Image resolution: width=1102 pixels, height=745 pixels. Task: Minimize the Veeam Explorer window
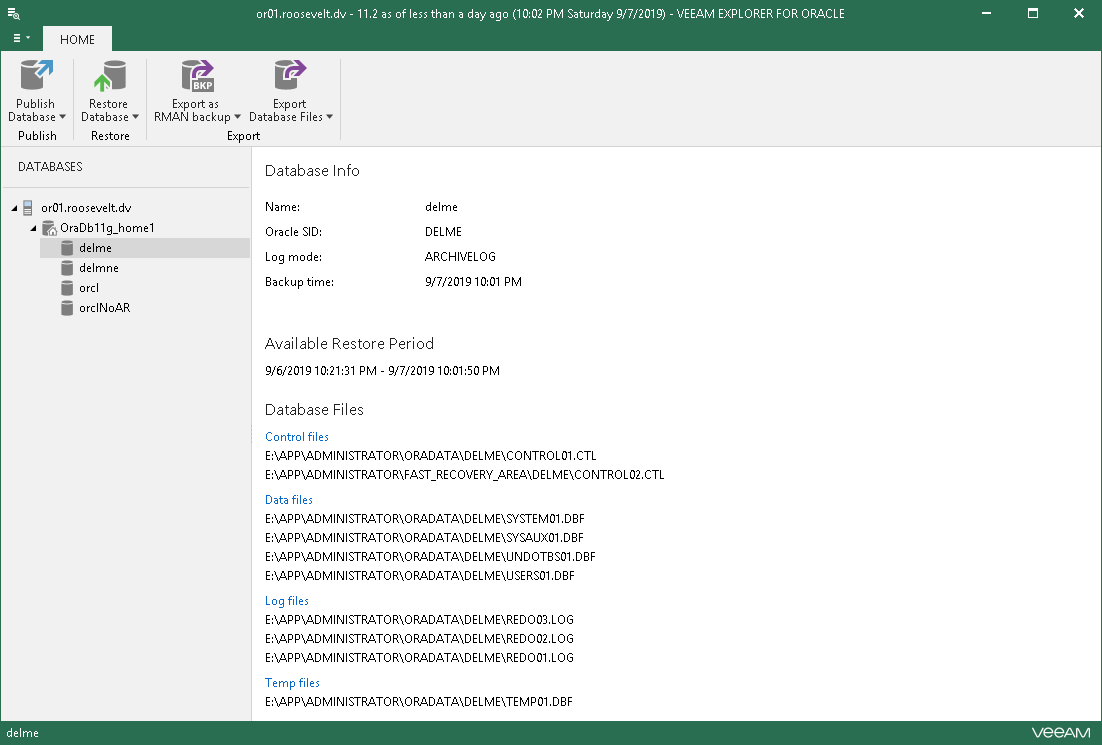(x=987, y=13)
